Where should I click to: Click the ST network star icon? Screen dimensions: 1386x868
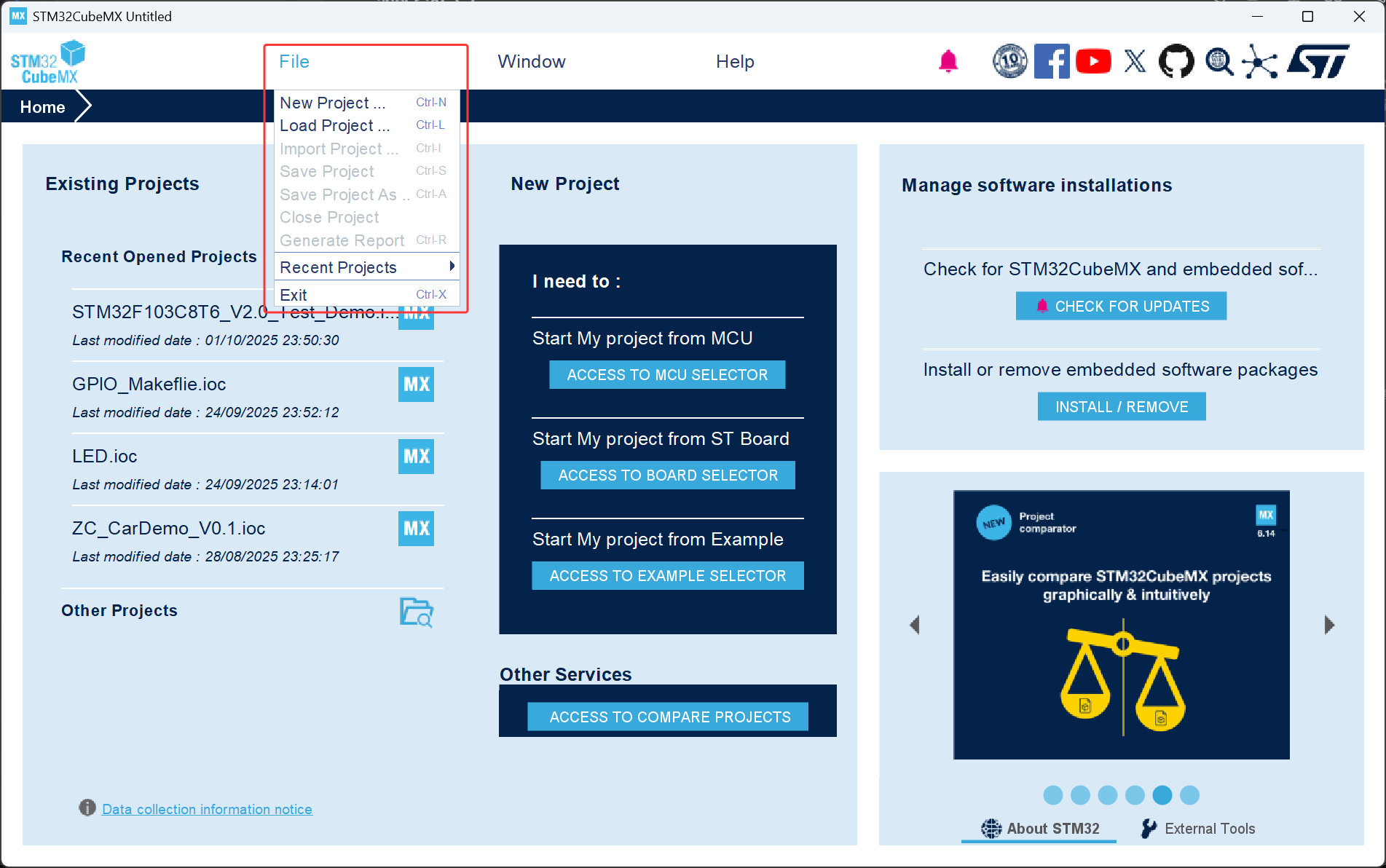pyautogui.click(x=1260, y=61)
